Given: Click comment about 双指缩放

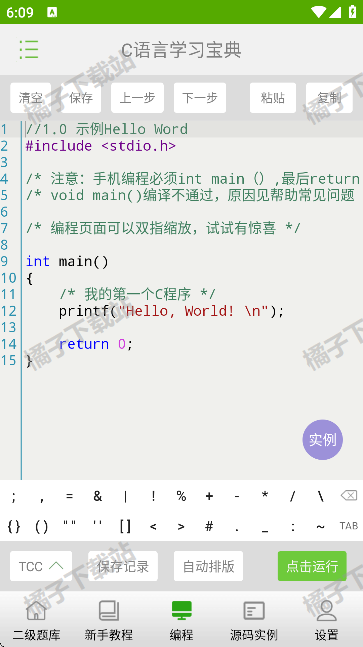Looking at the screenshot, I should coord(163,228).
